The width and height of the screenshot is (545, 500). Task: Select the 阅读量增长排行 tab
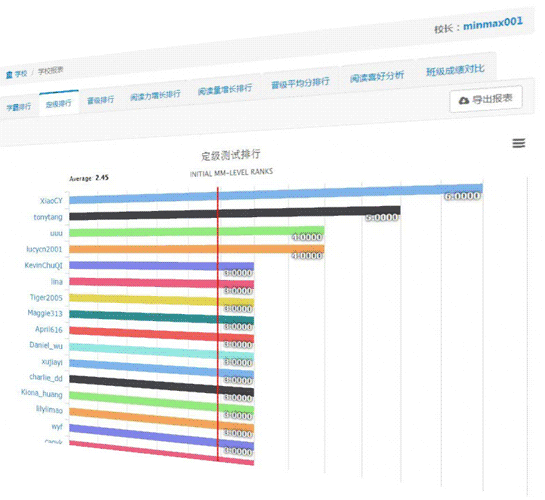[225, 89]
